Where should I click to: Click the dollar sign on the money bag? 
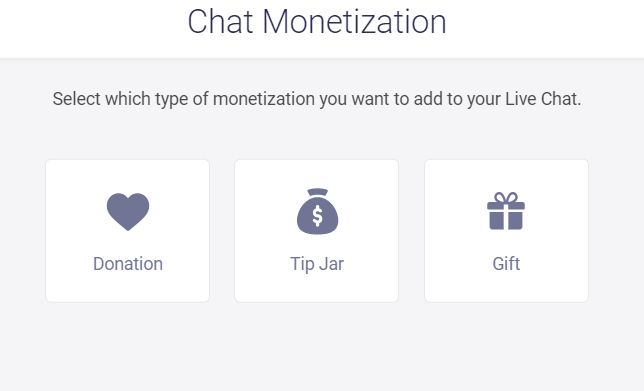point(317,216)
